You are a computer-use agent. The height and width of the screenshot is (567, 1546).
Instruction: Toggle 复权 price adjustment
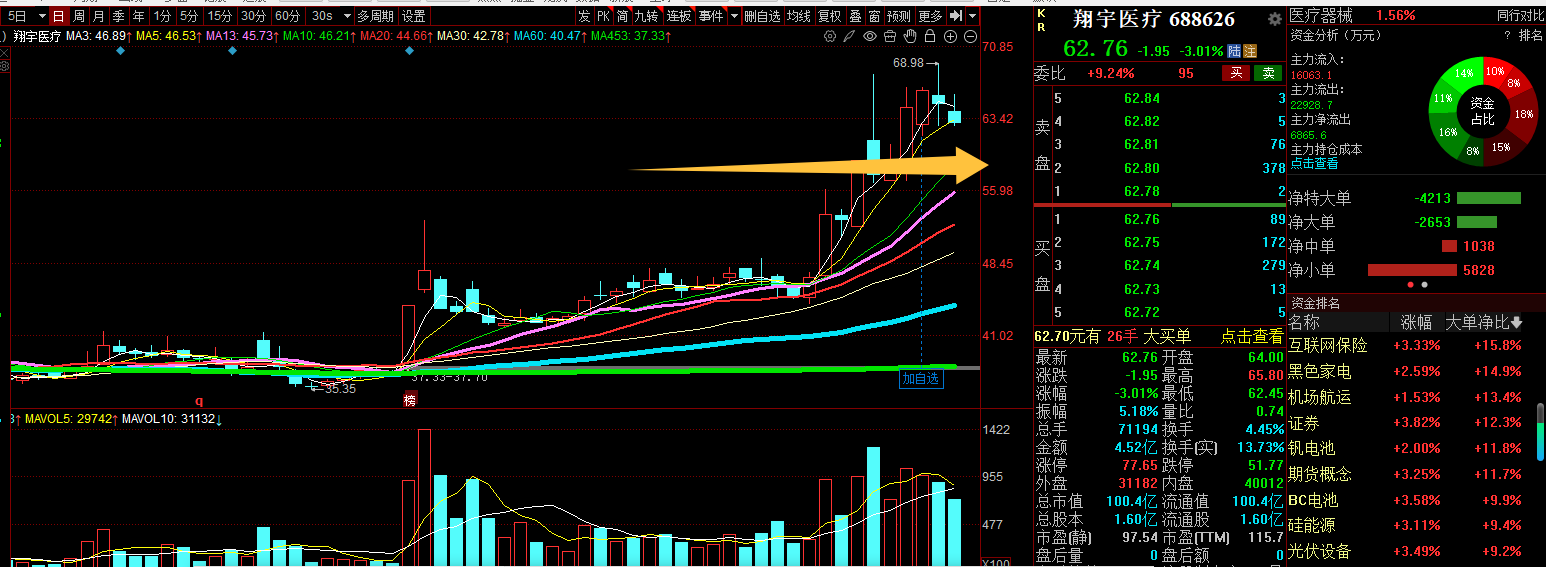pyautogui.click(x=830, y=16)
